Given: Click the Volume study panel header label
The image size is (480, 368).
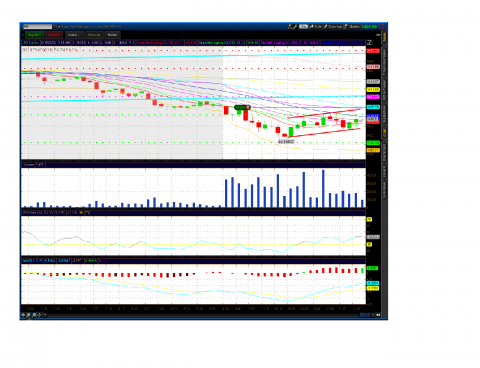Looking at the screenshot, I should pos(29,165).
